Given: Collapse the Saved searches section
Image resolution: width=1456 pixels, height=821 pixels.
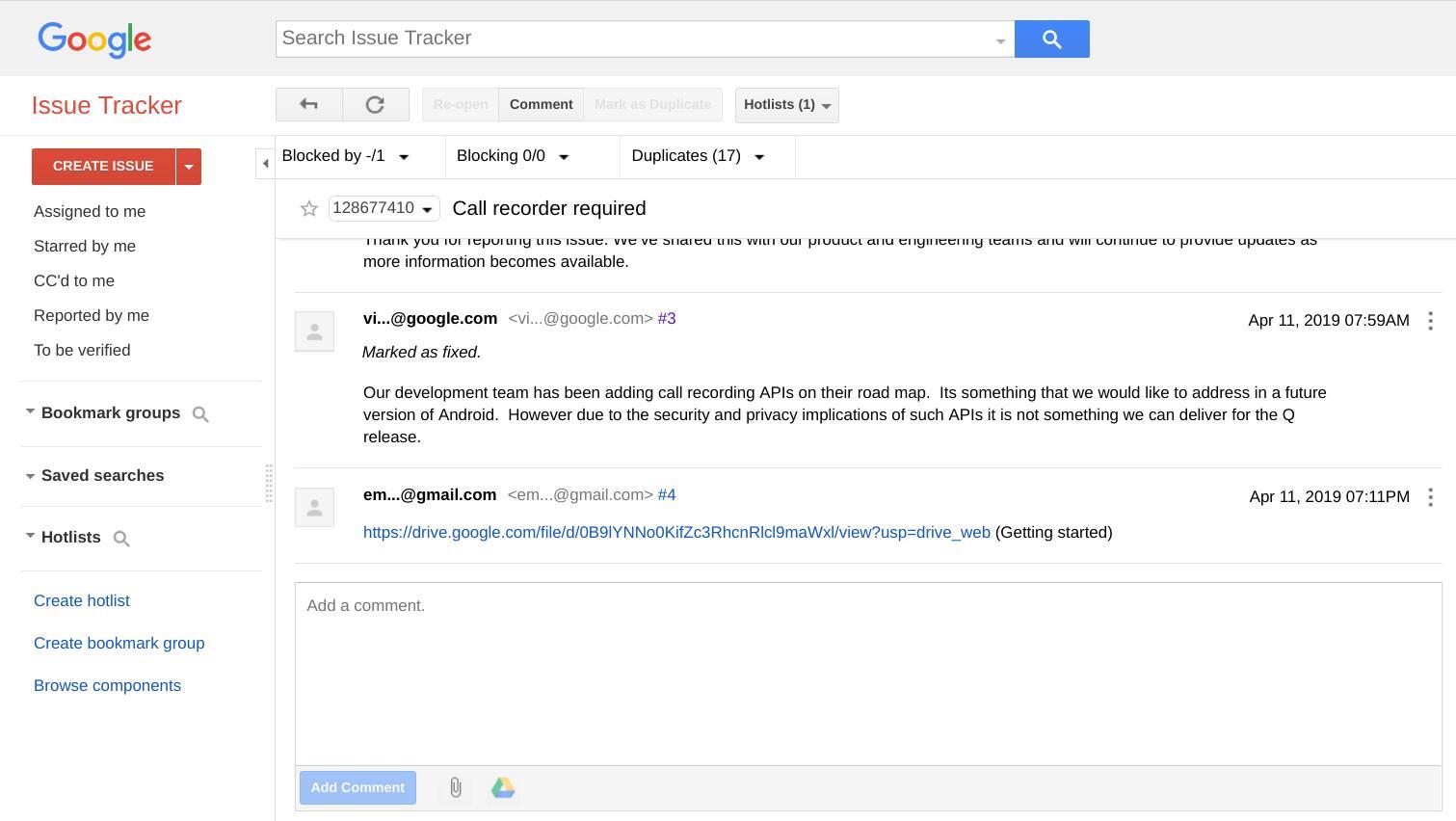Looking at the screenshot, I should [30, 476].
